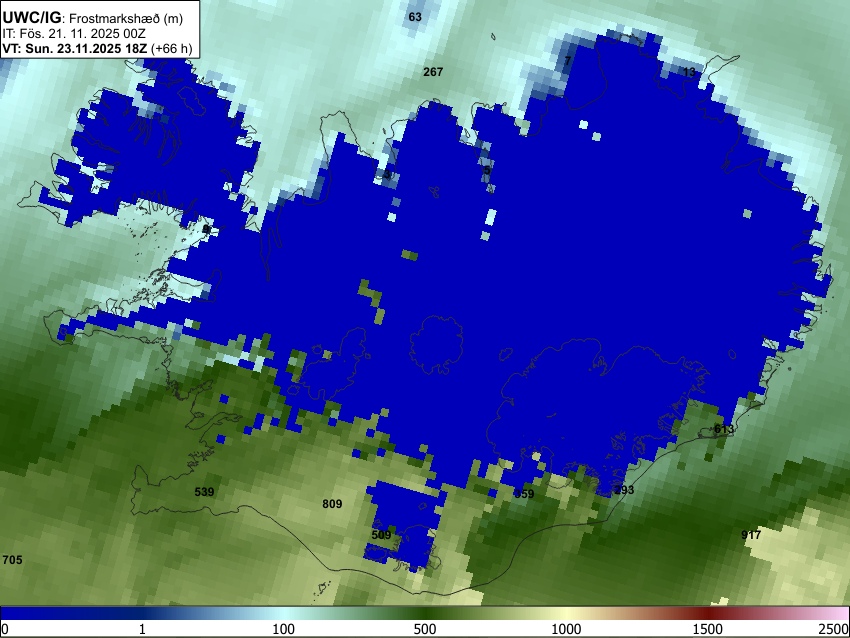
Task: Click the map value "509"
Action: tap(382, 535)
